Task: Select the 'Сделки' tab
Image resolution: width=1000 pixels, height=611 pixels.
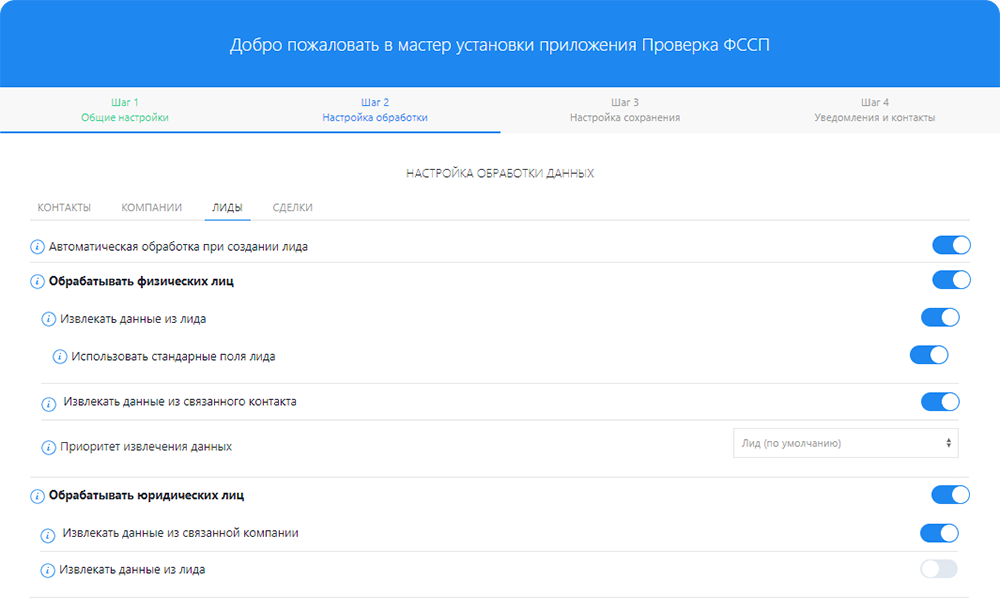Action: 292,207
